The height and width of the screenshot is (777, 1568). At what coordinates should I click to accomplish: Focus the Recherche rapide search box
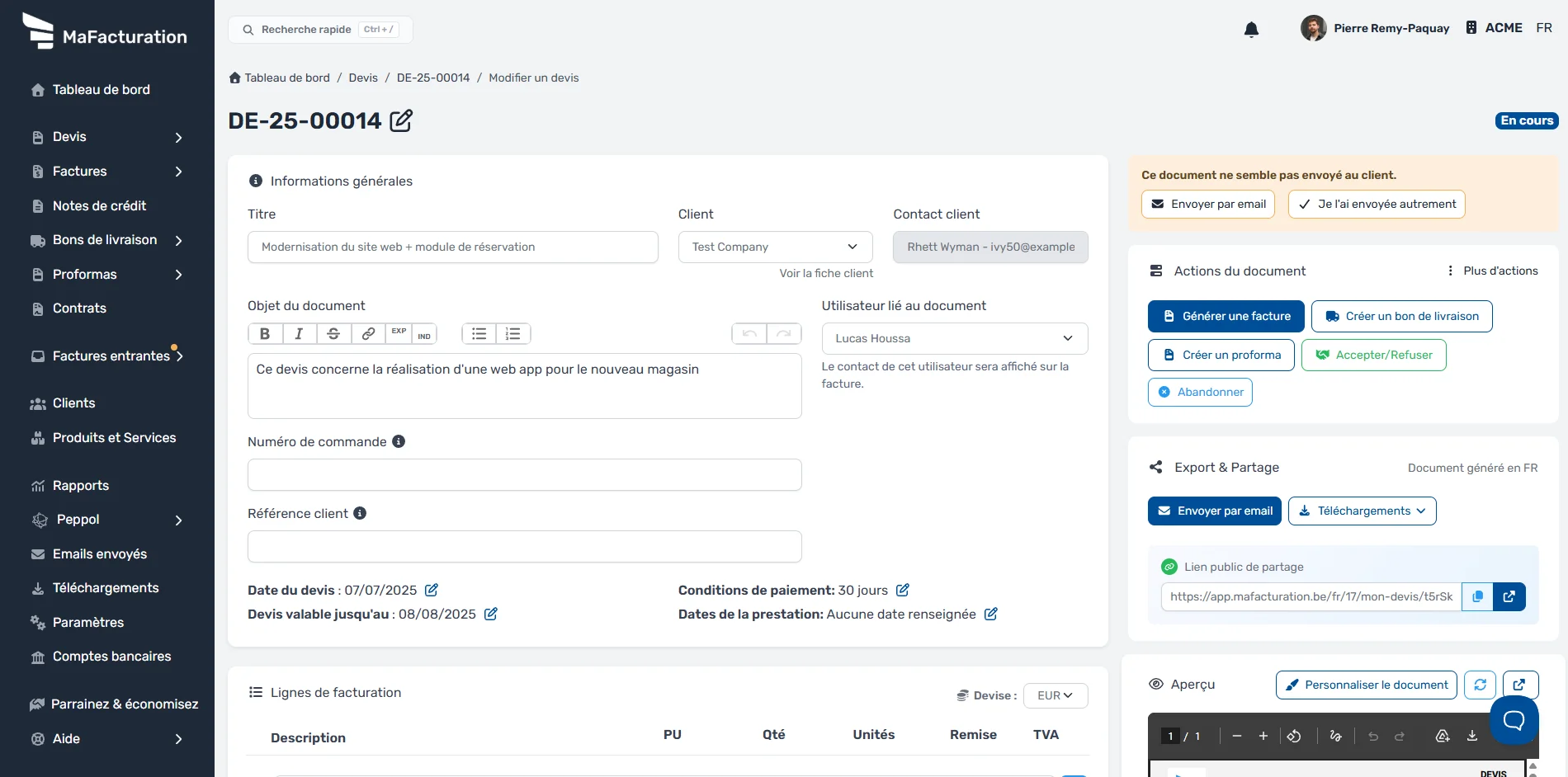(x=320, y=30)
